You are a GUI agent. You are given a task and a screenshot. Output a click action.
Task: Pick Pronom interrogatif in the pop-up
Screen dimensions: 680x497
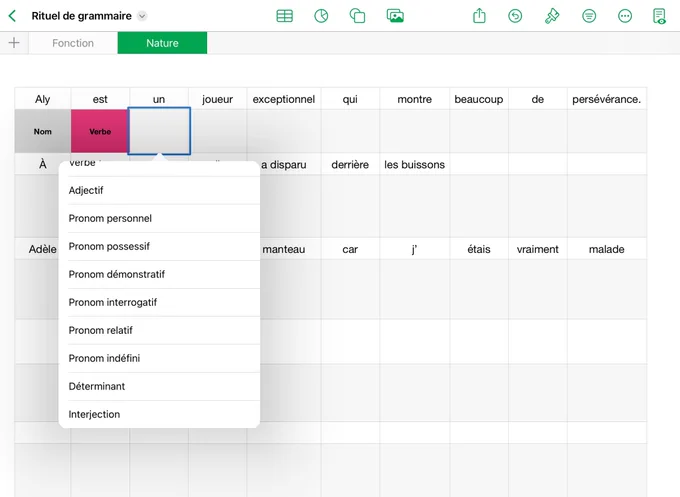coord(159,302)
